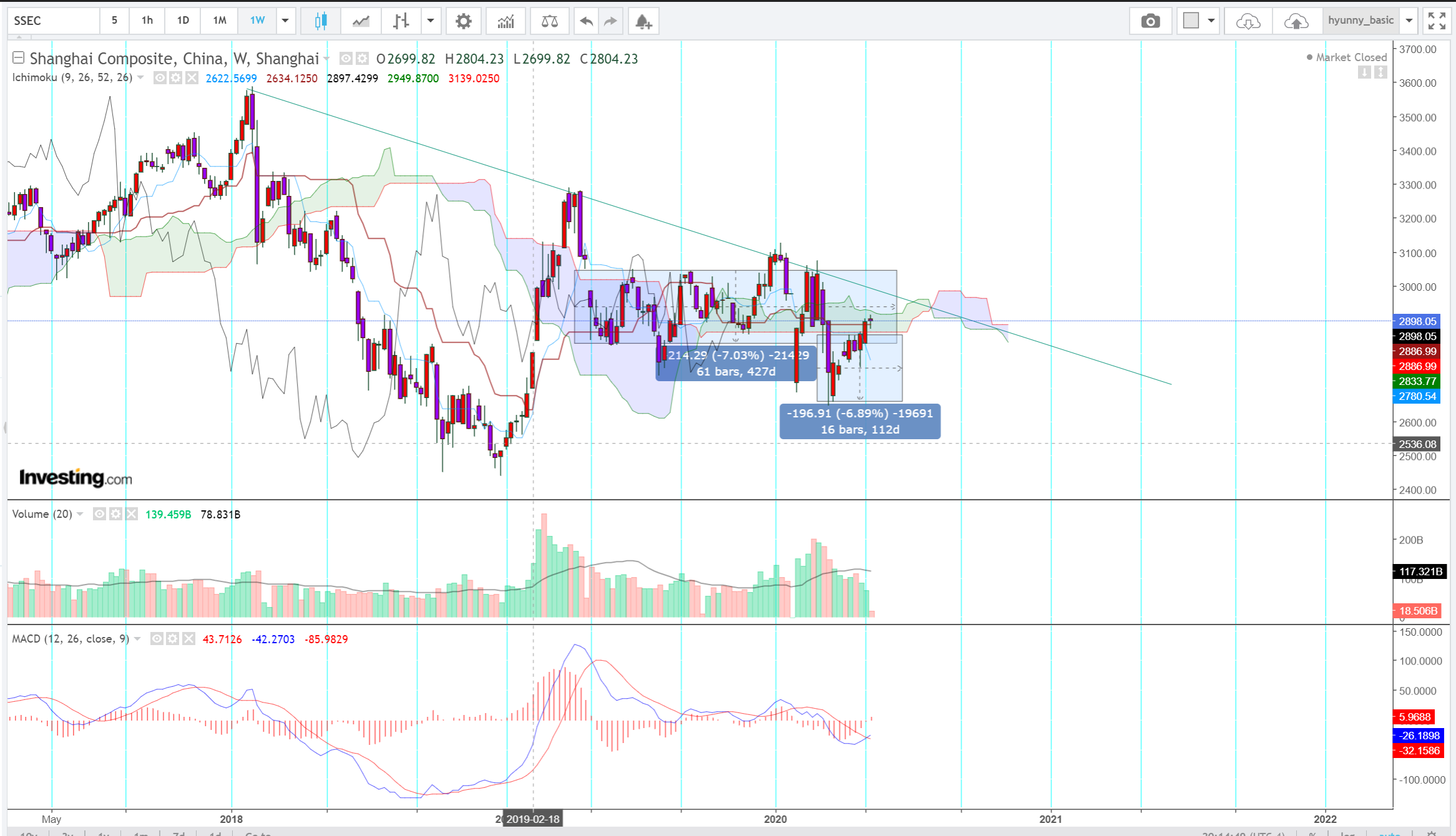Click the undo arrow icon
Screen dimensions: 1456x836
pos(586,21)
